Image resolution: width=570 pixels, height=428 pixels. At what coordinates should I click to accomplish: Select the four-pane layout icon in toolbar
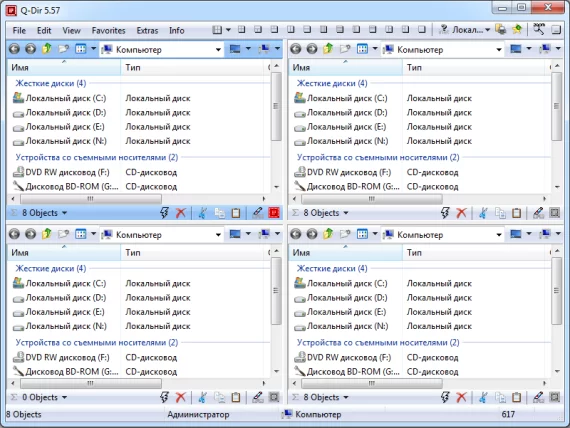pyautogui.click(x=217, y=30)
